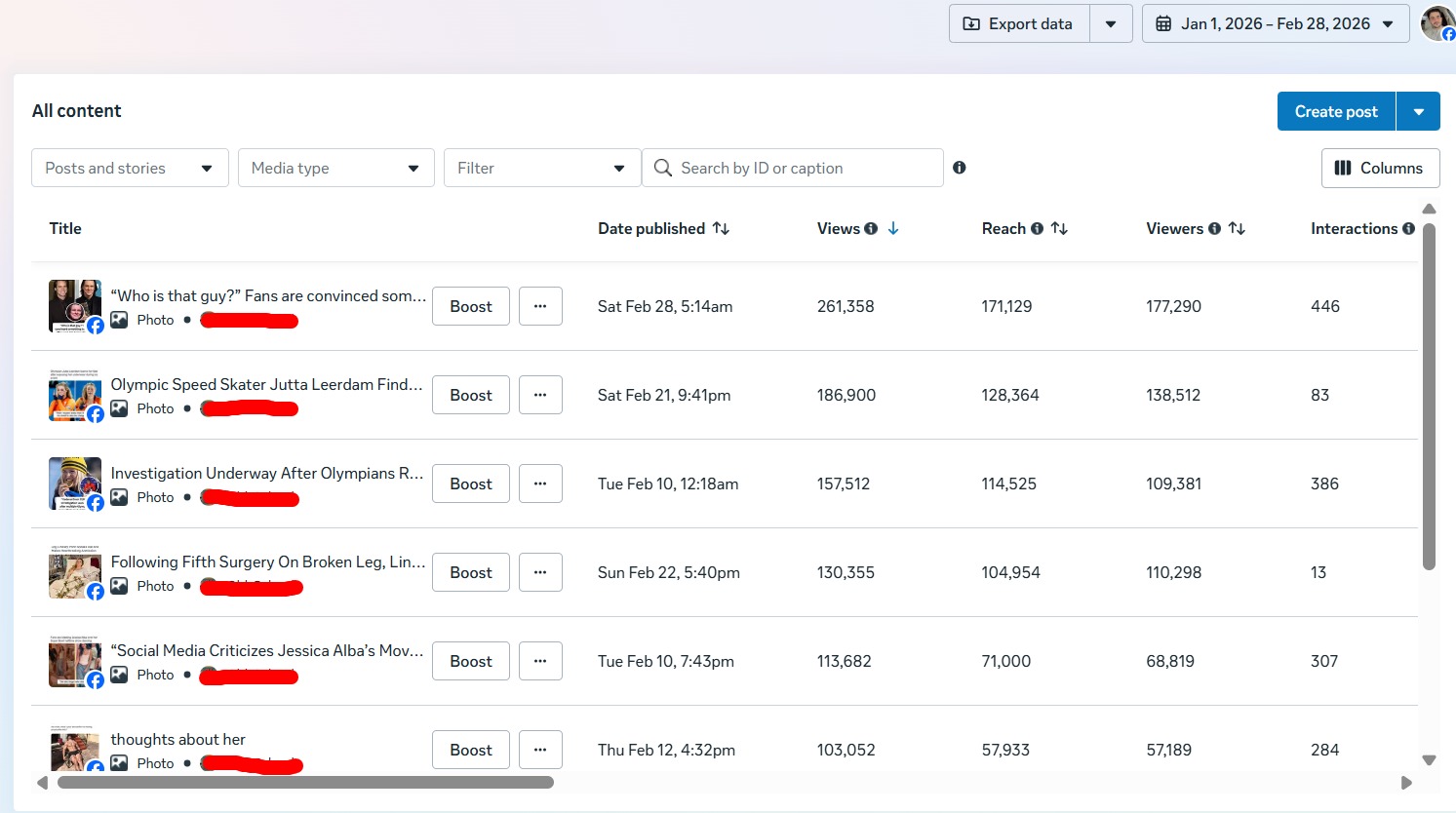Image resolution: width=1456 pixels, height=813 pixels.
Task: Open the Media type dropdown
Action: pos(335,168)
